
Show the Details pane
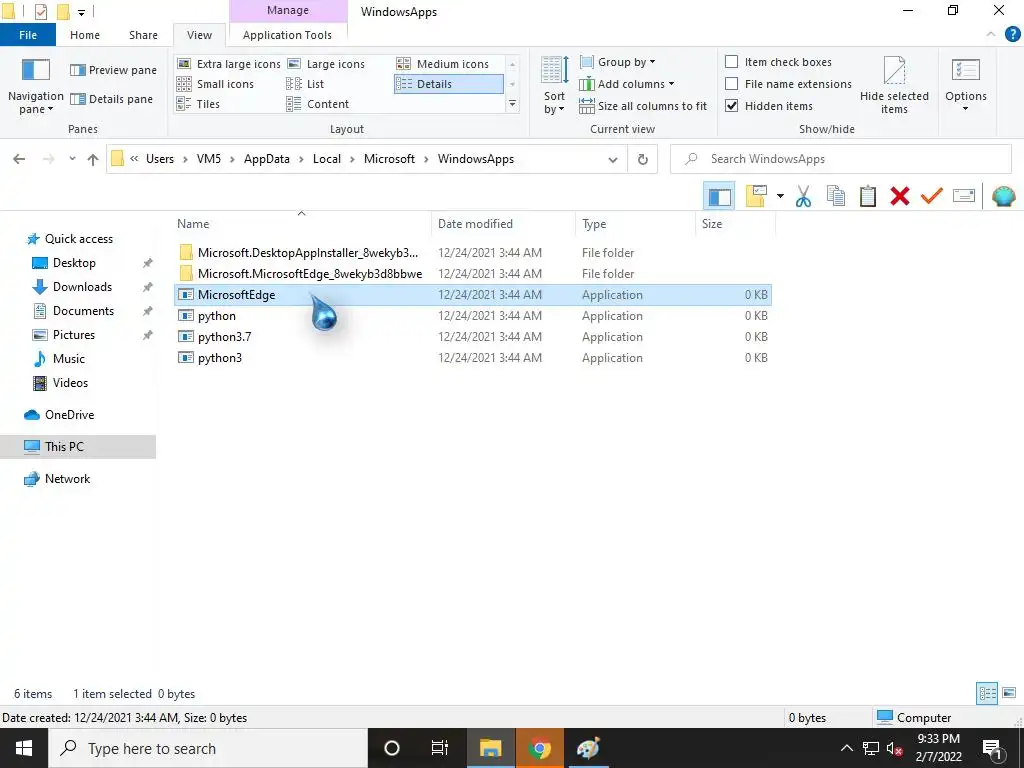pos(112,99)
